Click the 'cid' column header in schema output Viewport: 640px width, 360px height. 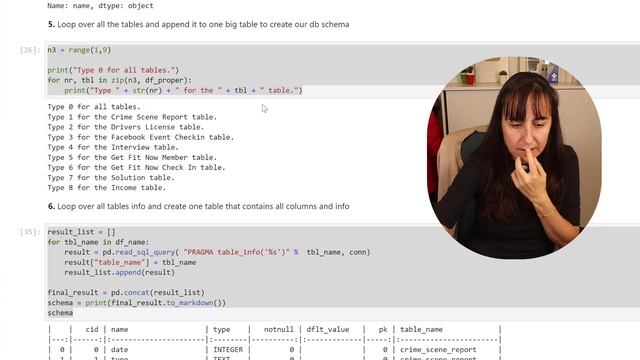click(x=92, y=329)
